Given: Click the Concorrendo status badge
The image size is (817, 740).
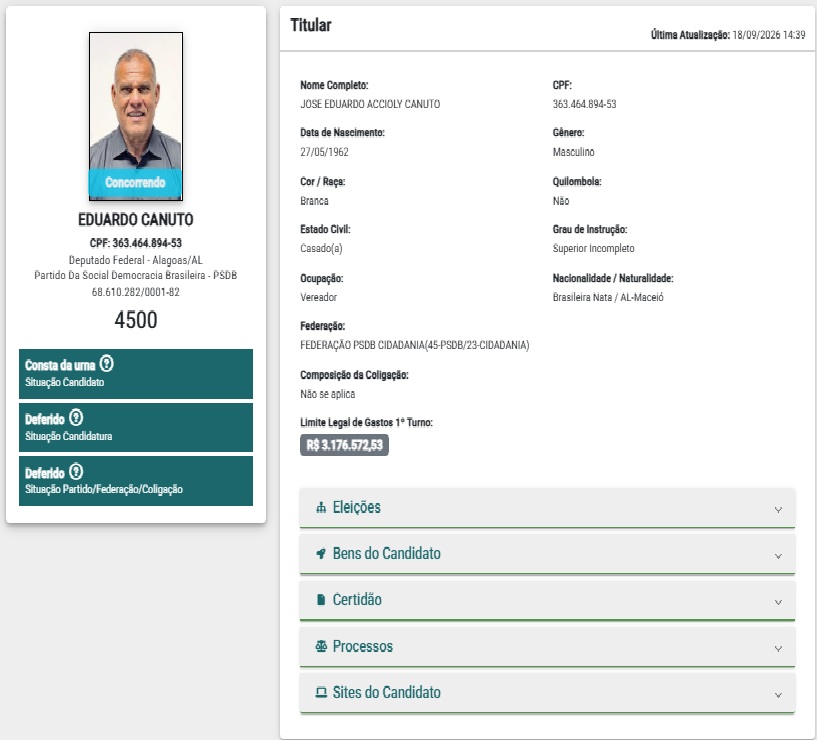Looking at the screenshot, I should point(135,182).
